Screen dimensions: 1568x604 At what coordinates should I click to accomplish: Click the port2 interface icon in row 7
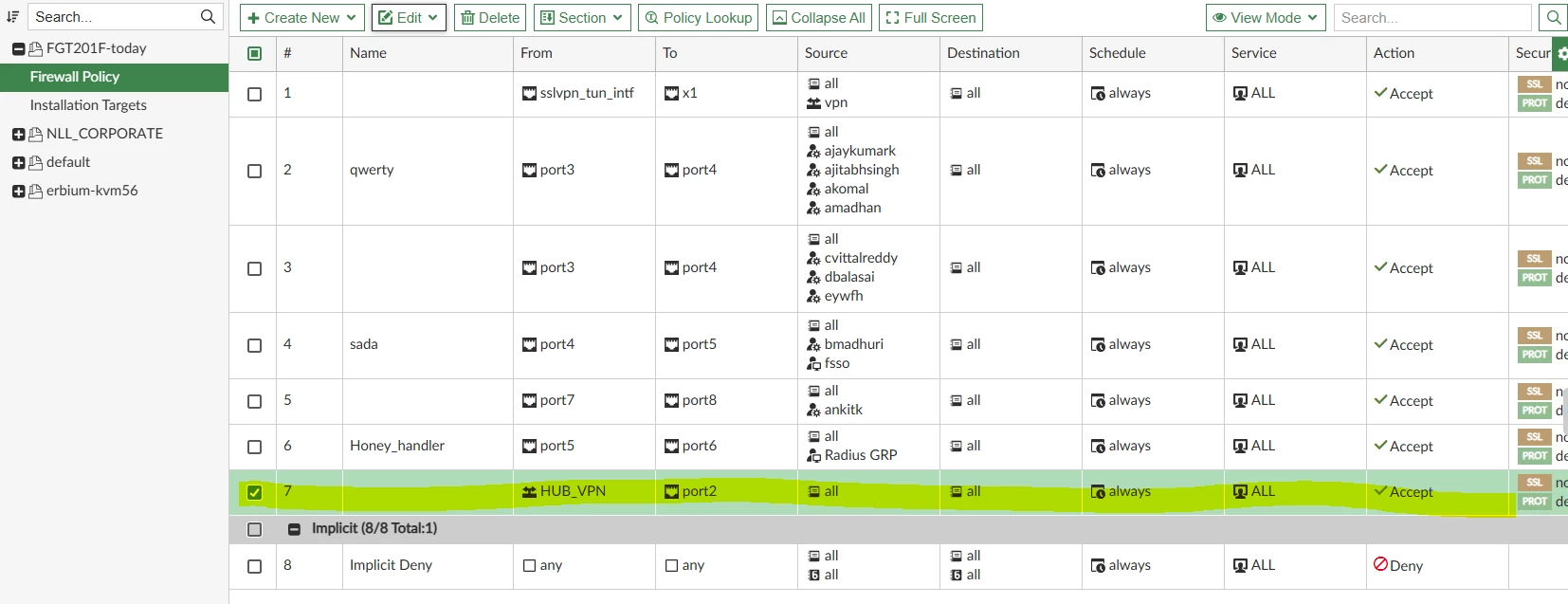coord(671,491)
